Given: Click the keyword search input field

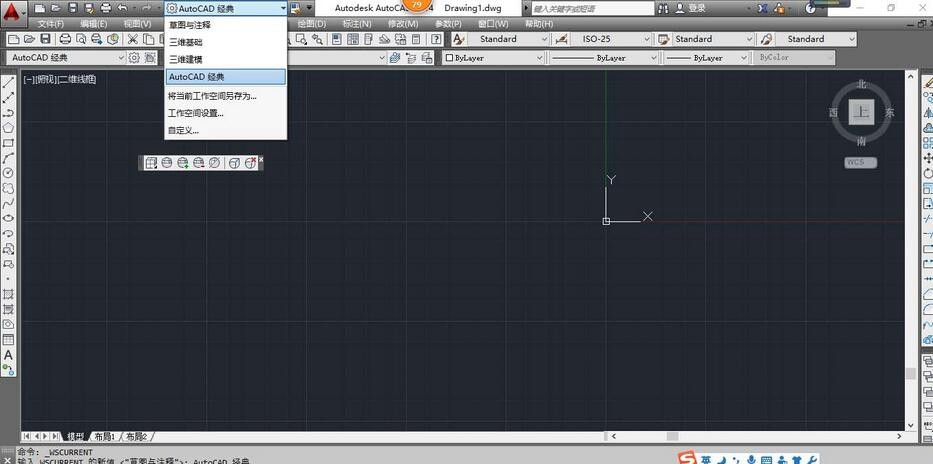Looking at the screenshot, I should pyautogui.click(x=591, y=9).
